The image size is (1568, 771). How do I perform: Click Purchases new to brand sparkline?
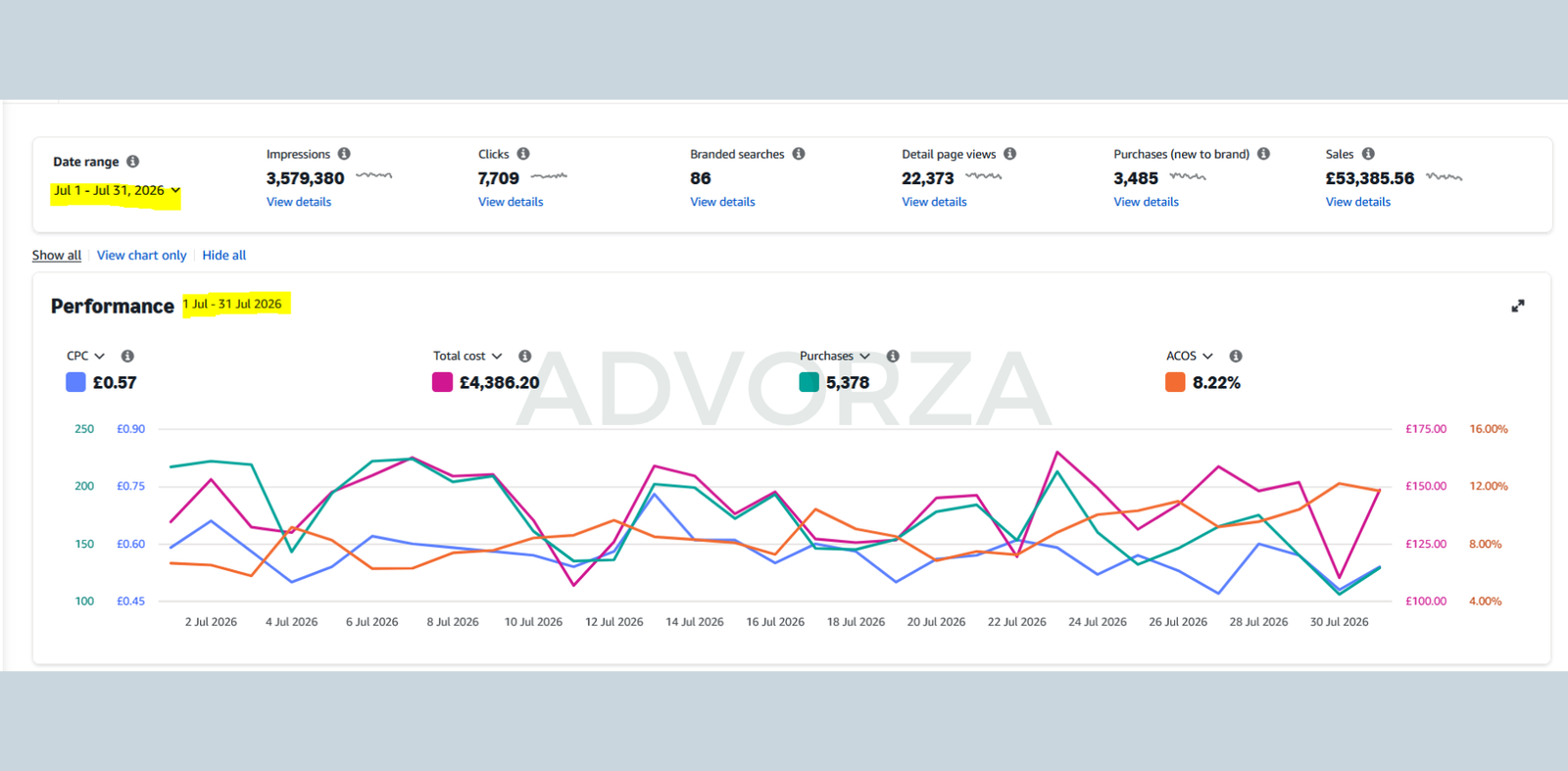point(1188,176)
